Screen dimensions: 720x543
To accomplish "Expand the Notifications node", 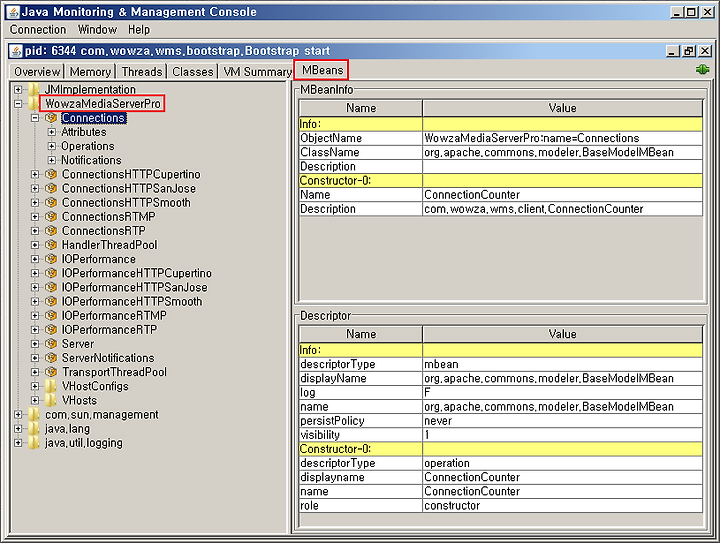I will click(52, 160).
